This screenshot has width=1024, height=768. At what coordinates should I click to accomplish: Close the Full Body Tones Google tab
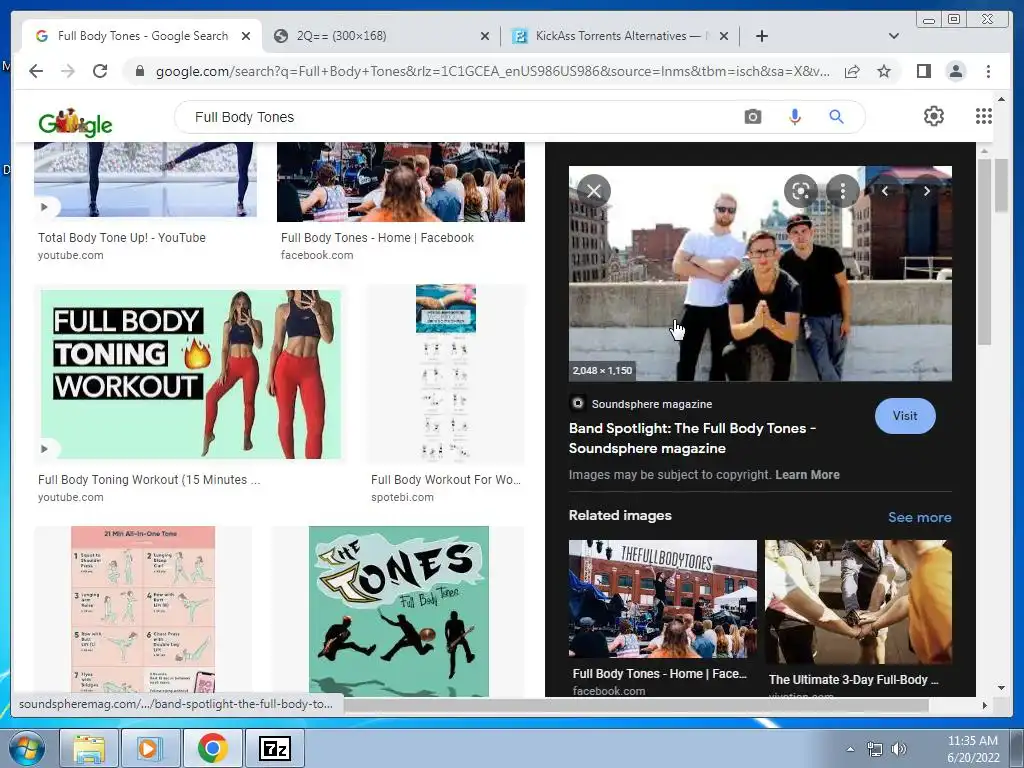pyautogui.click(x=246, y=36)
